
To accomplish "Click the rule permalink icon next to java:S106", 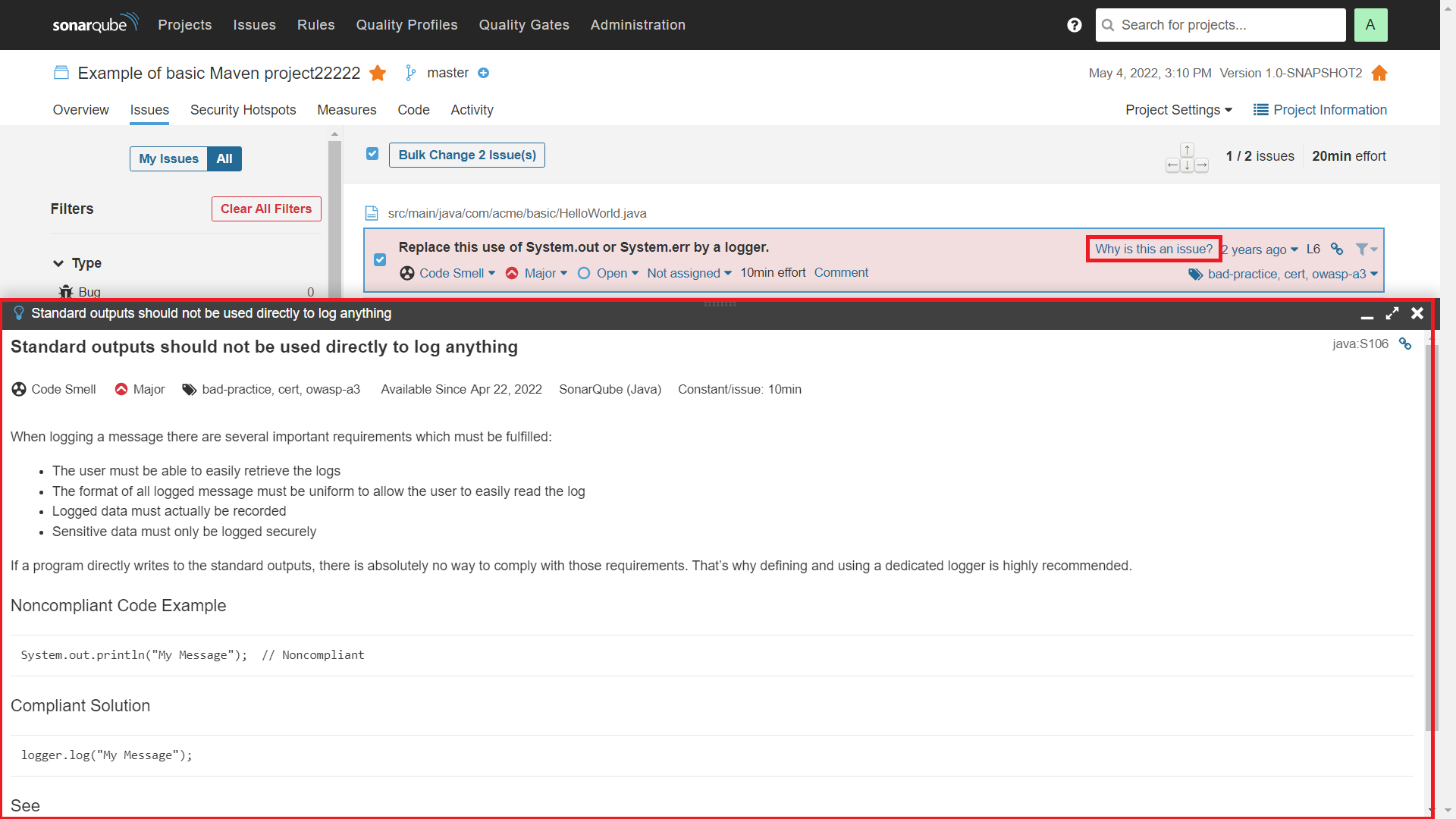I will tap(1405, 344).
